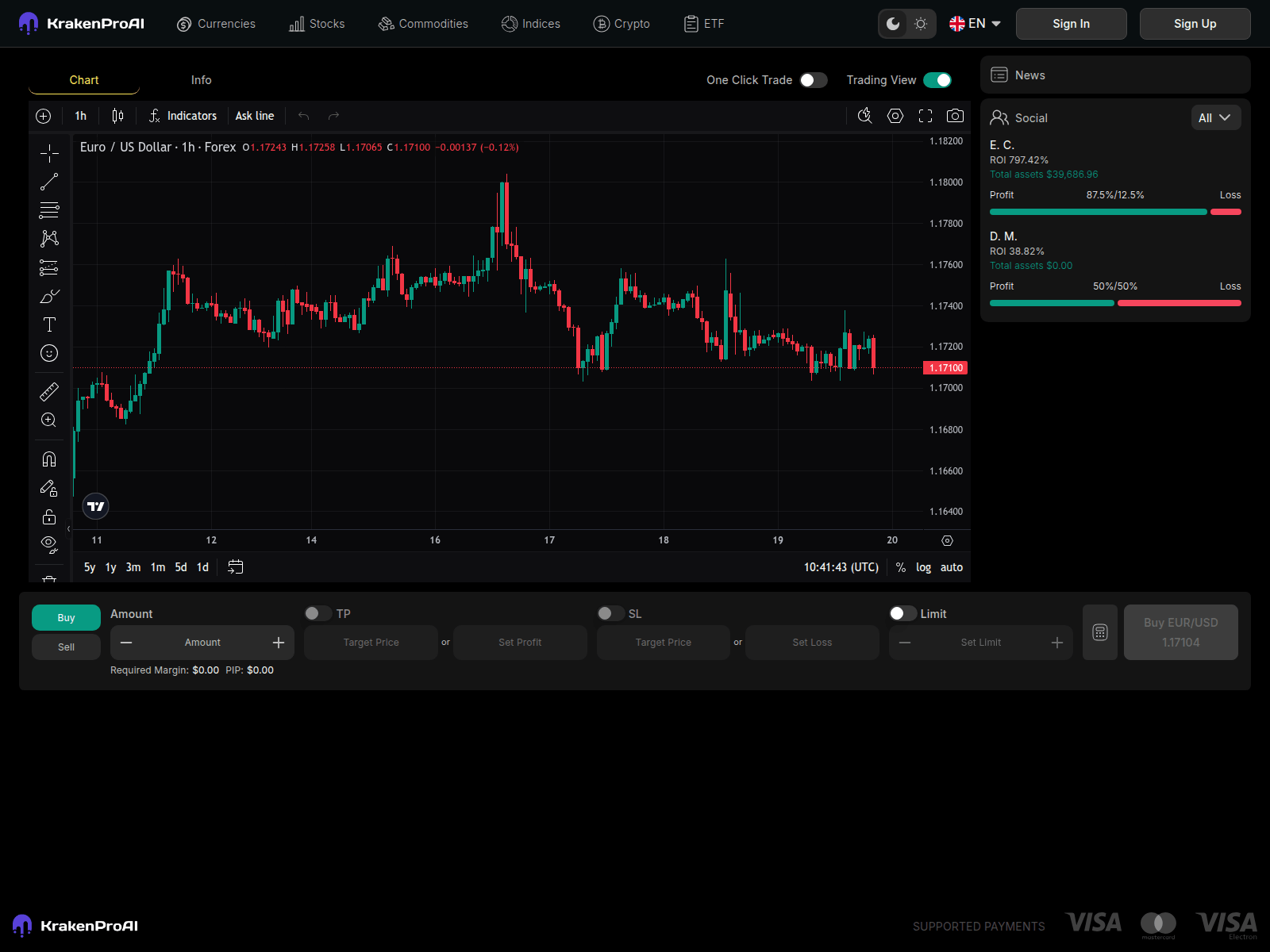This screenshot has height=952, width=1270.
Task: Enable the TP take profit toggle
Action: (318, 613)
